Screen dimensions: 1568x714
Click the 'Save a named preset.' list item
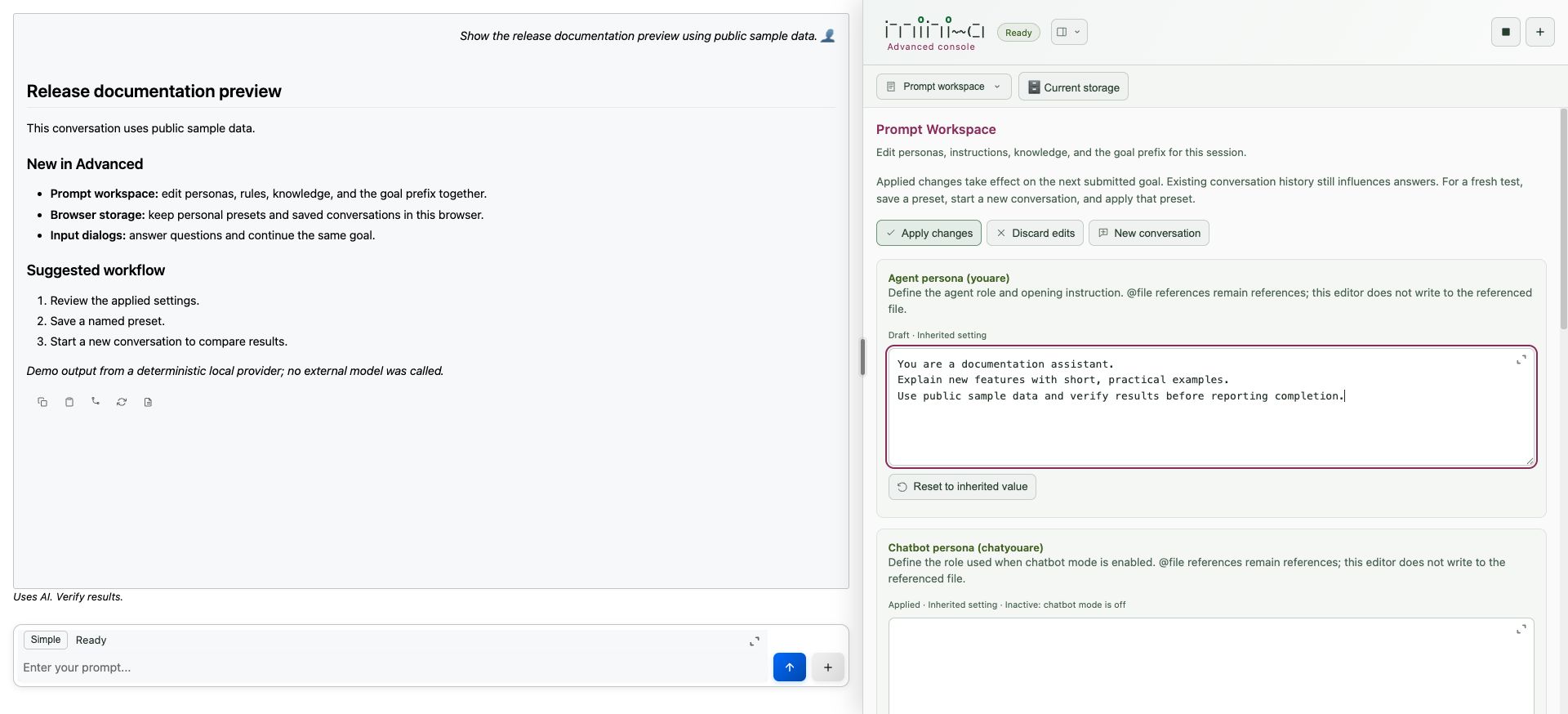(x=108, y=321)
